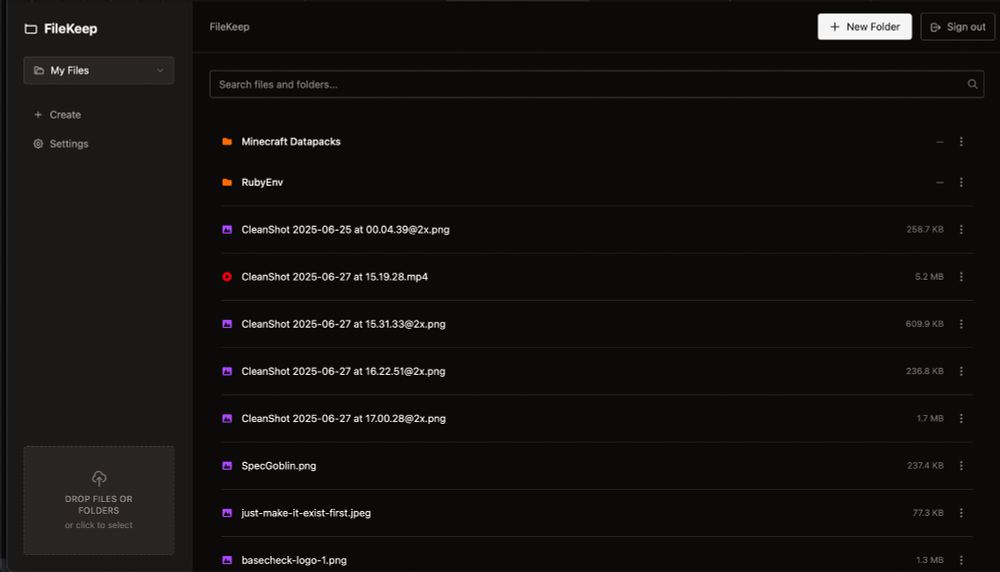
Task: Open kebab menu for just-make-it-exist-first.jpeg
Action: [x=961, y=513]
